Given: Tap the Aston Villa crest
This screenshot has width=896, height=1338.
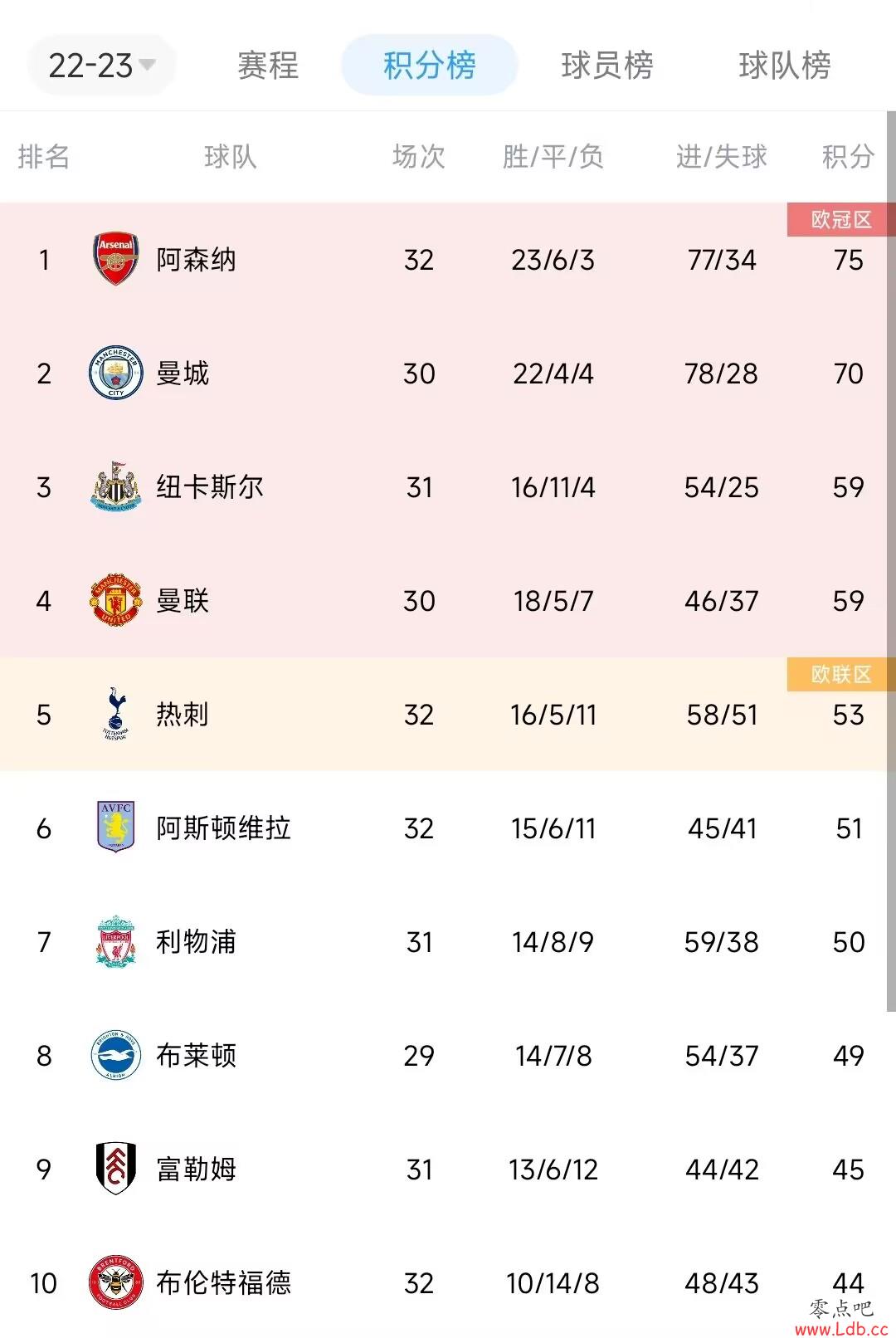Looking at the screenshot, I should point(115,828).
